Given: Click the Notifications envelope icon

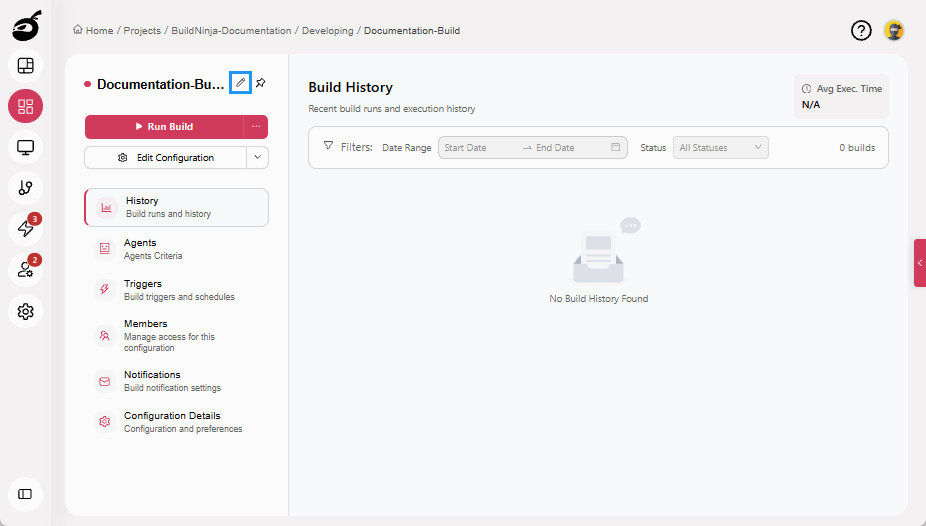Looking at the screenshot, I should [x=105, y=381].
